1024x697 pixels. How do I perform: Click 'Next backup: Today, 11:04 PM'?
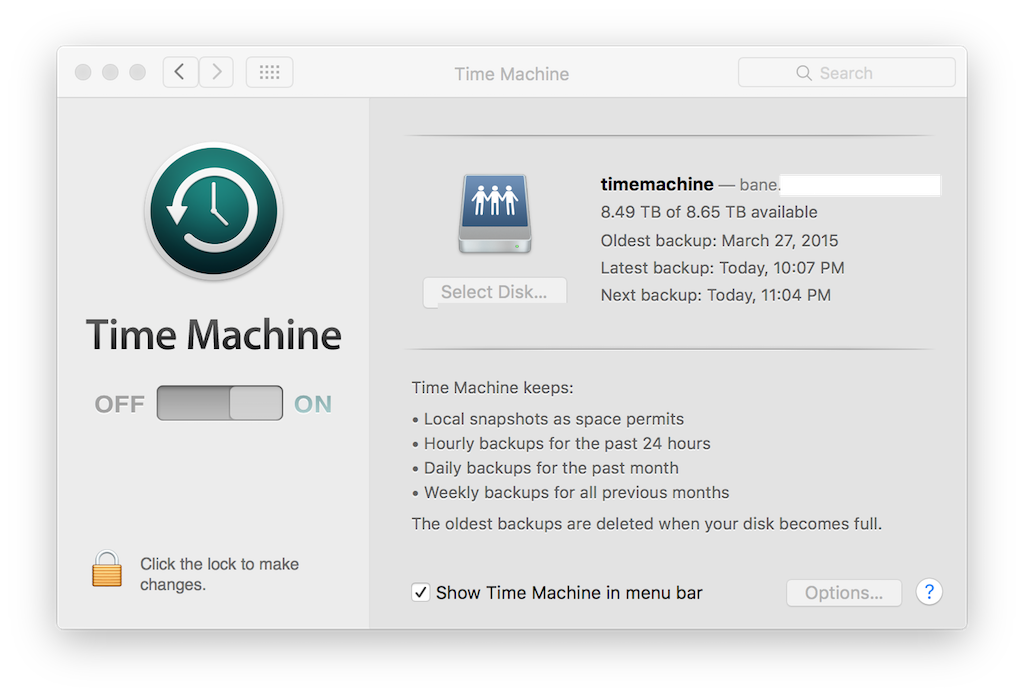[716, 295]
